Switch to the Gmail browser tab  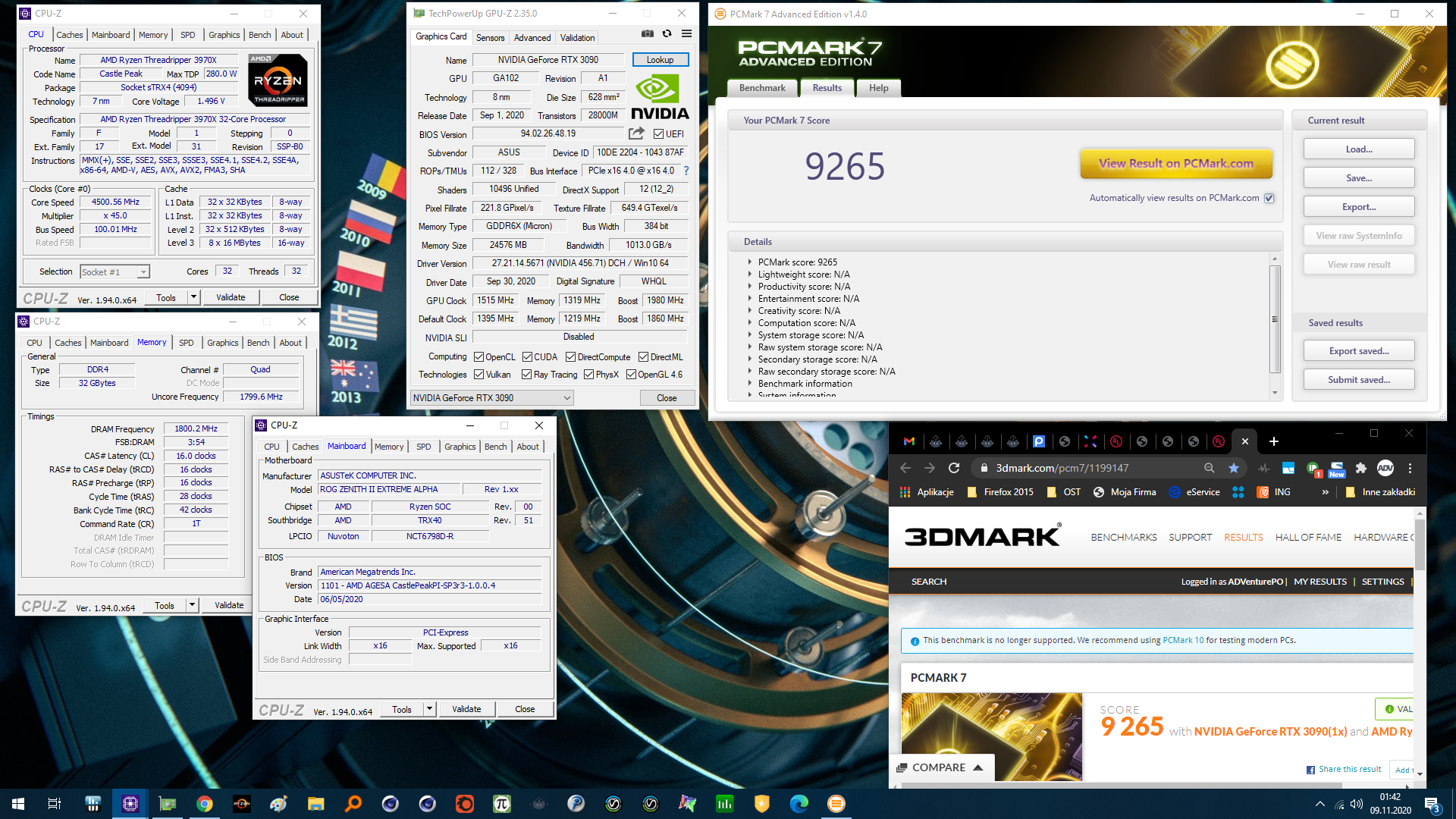[x=909, y=441]
